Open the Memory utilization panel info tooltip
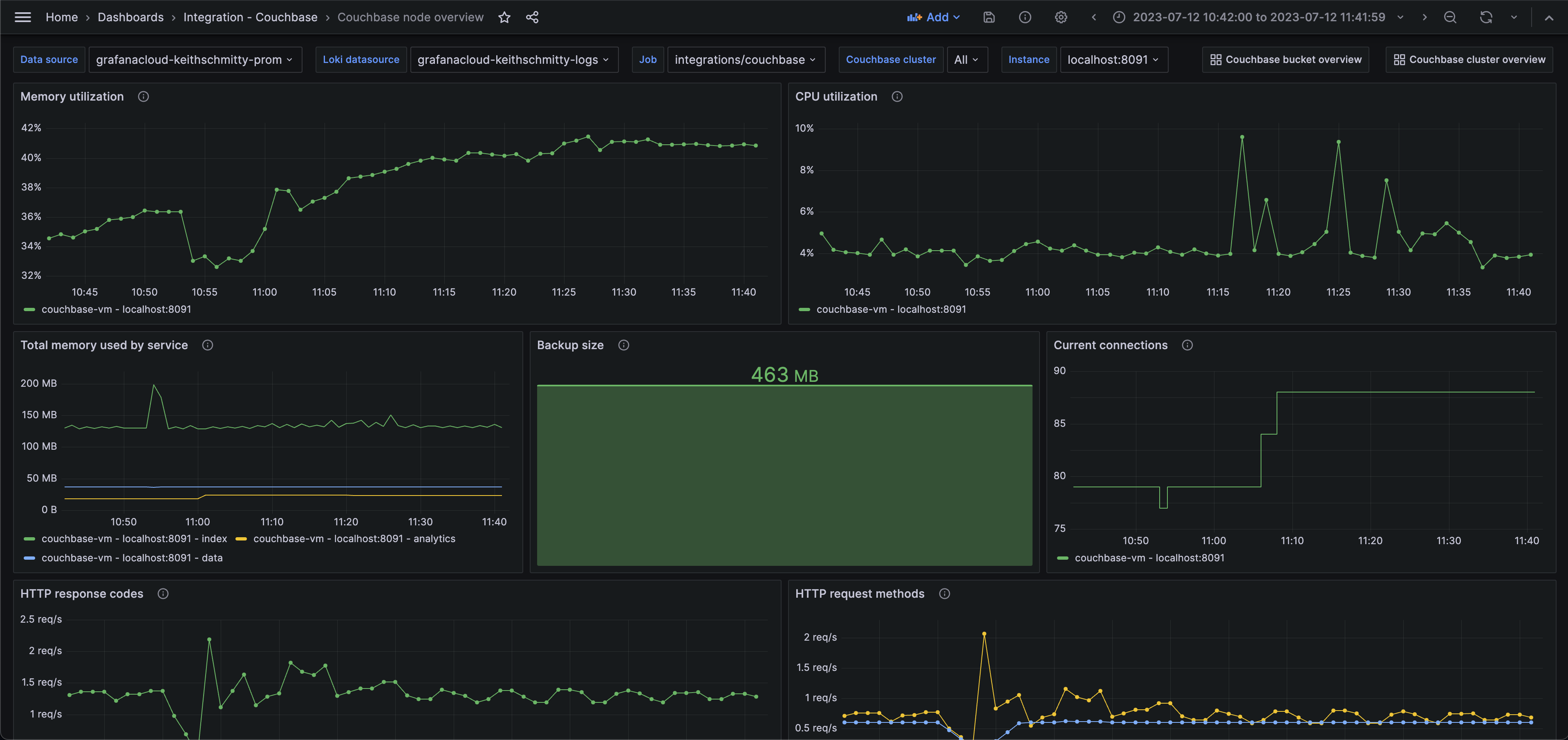1568x740 pixels. (143, 96)
